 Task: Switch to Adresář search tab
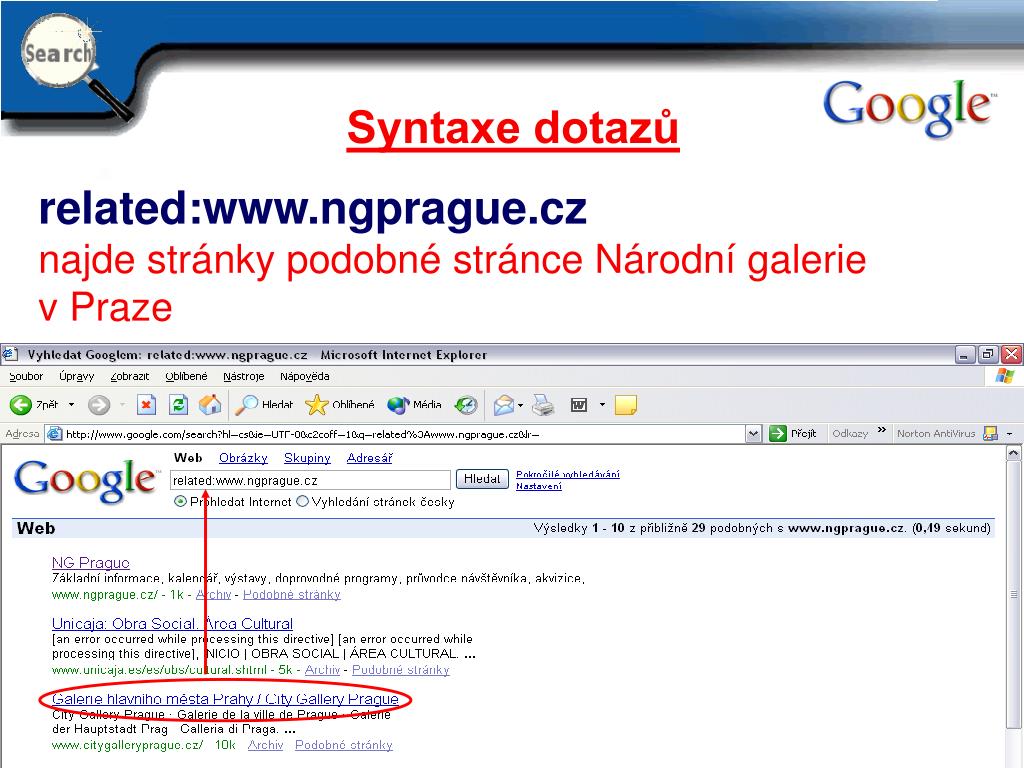[369, 458]
